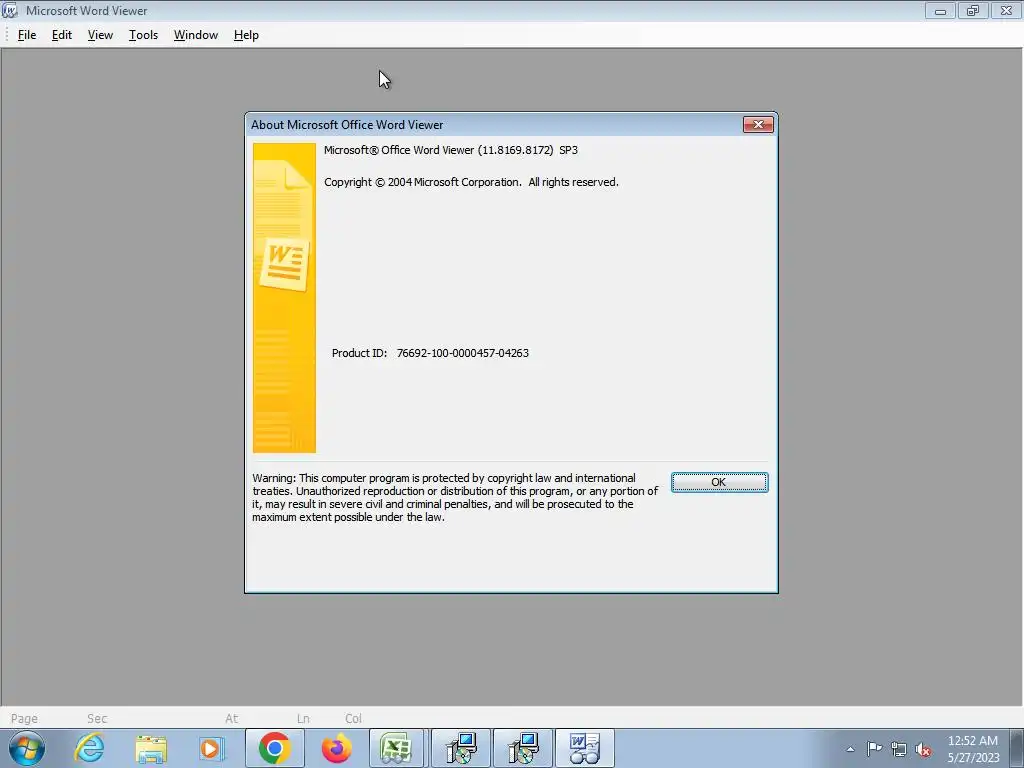Click the copyright warning paragraph

click(455, 498)
